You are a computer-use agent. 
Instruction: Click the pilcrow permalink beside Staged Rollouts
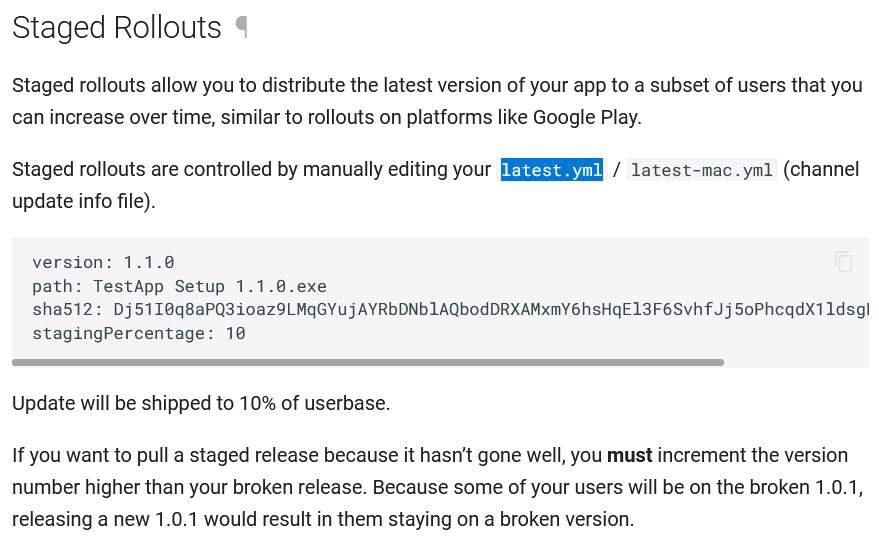[x=242, y=26]
